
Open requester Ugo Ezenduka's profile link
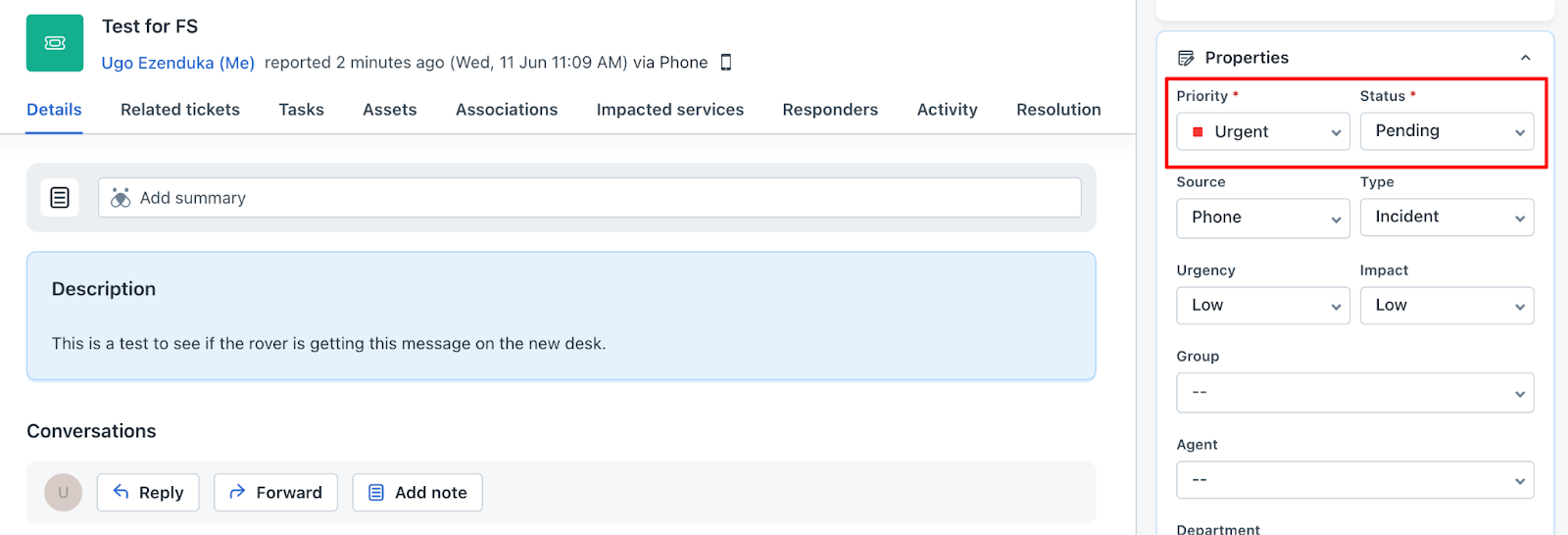(178, 63)
